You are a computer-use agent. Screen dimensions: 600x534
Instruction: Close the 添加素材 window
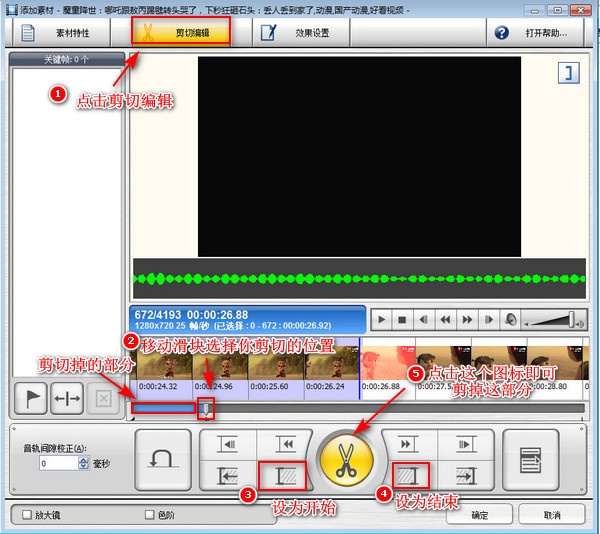580,10
